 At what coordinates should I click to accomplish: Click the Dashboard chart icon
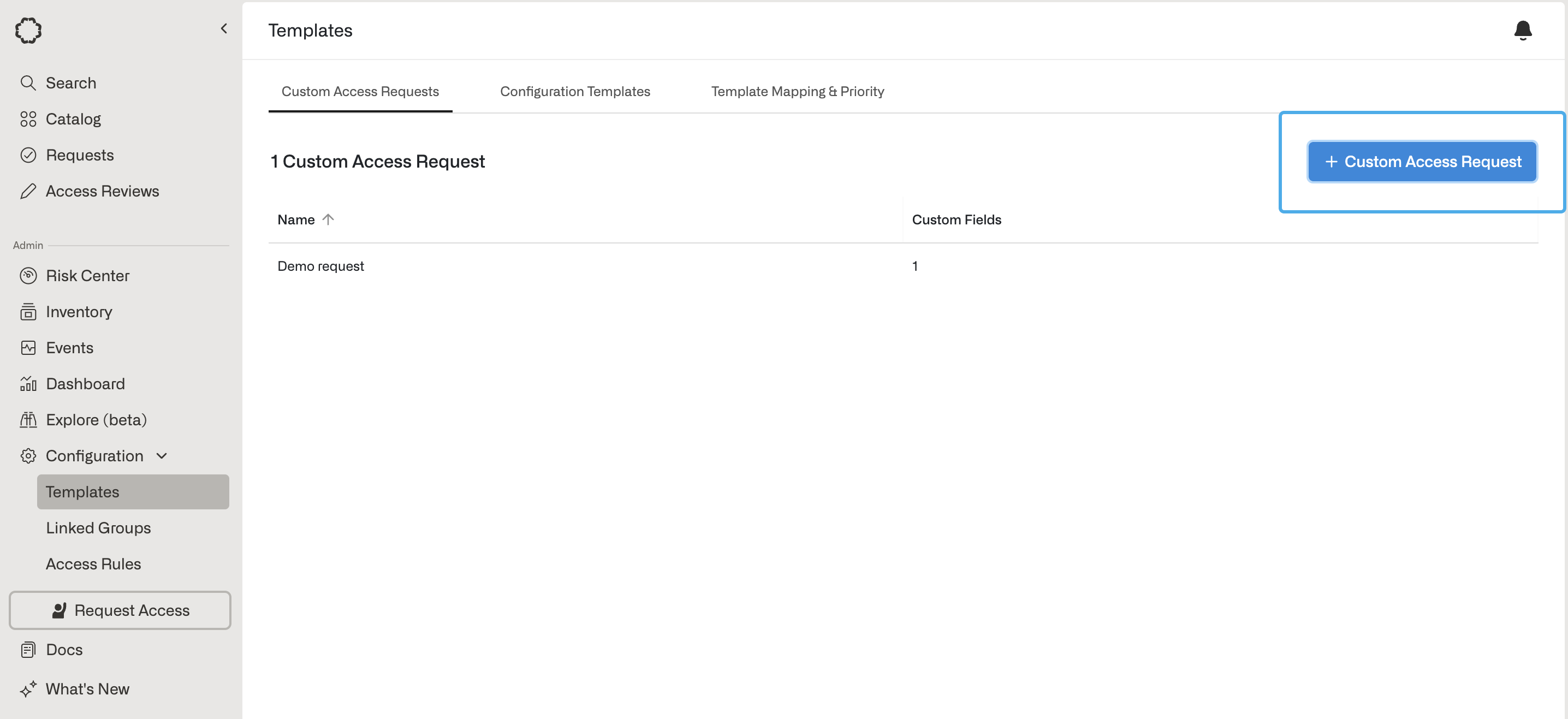click(28, 384)
